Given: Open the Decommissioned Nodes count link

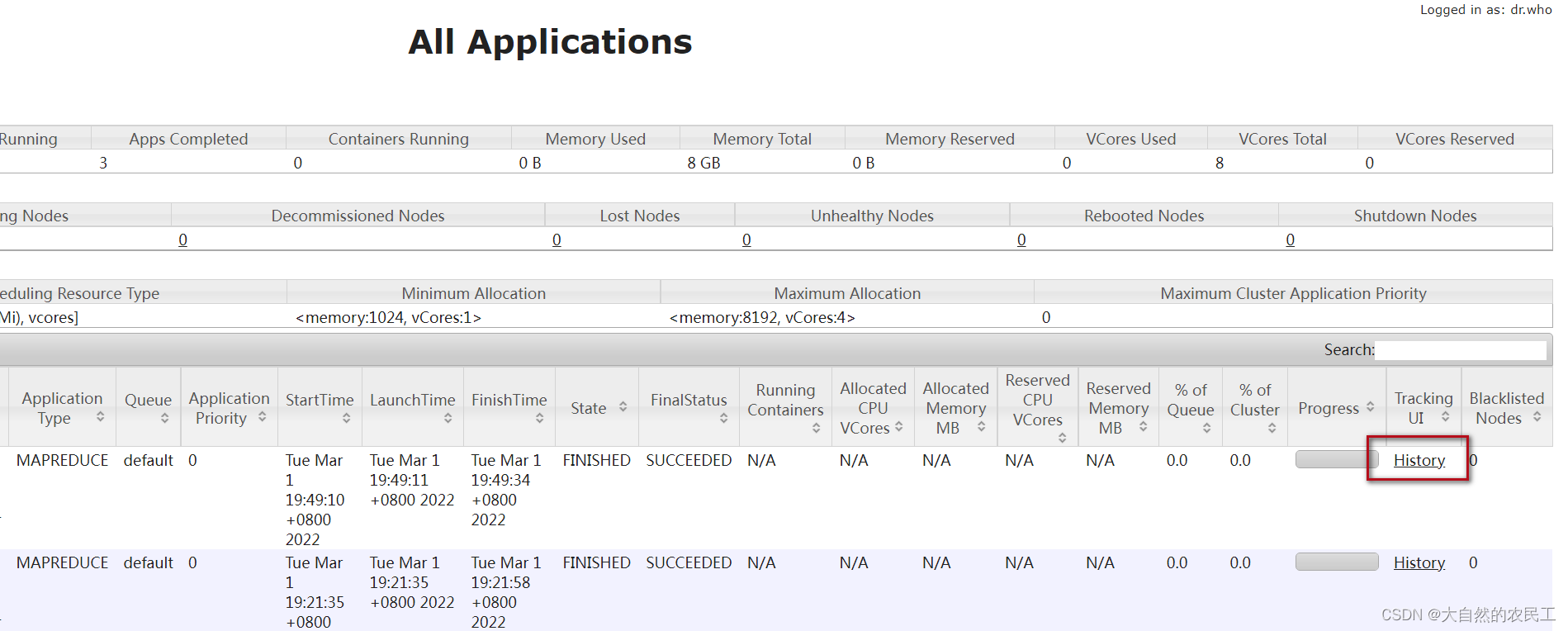Looking at the screenshot, I should (x=183, y=240).
